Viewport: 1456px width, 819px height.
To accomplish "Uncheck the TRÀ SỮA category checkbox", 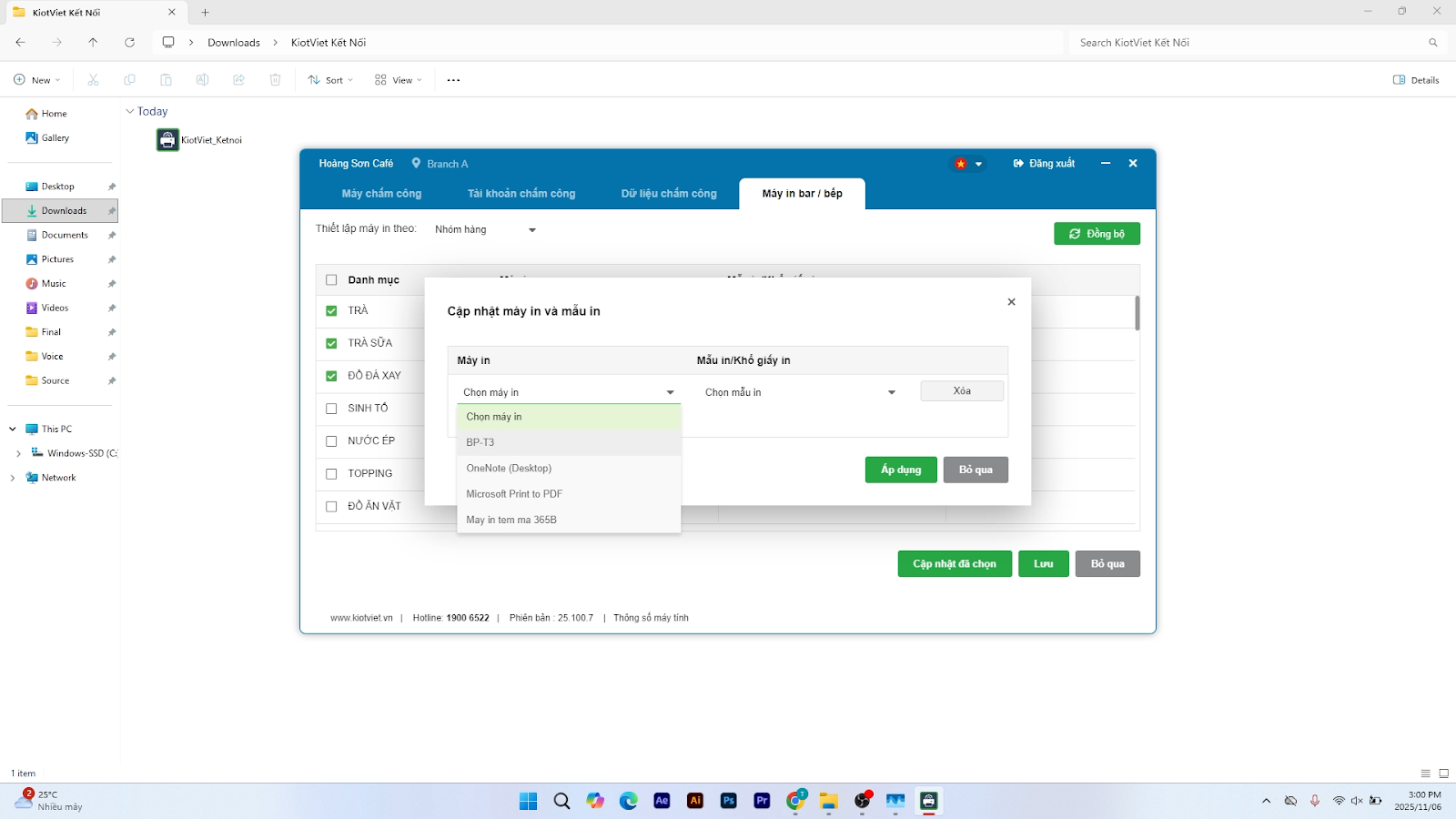I will point(331,344).
